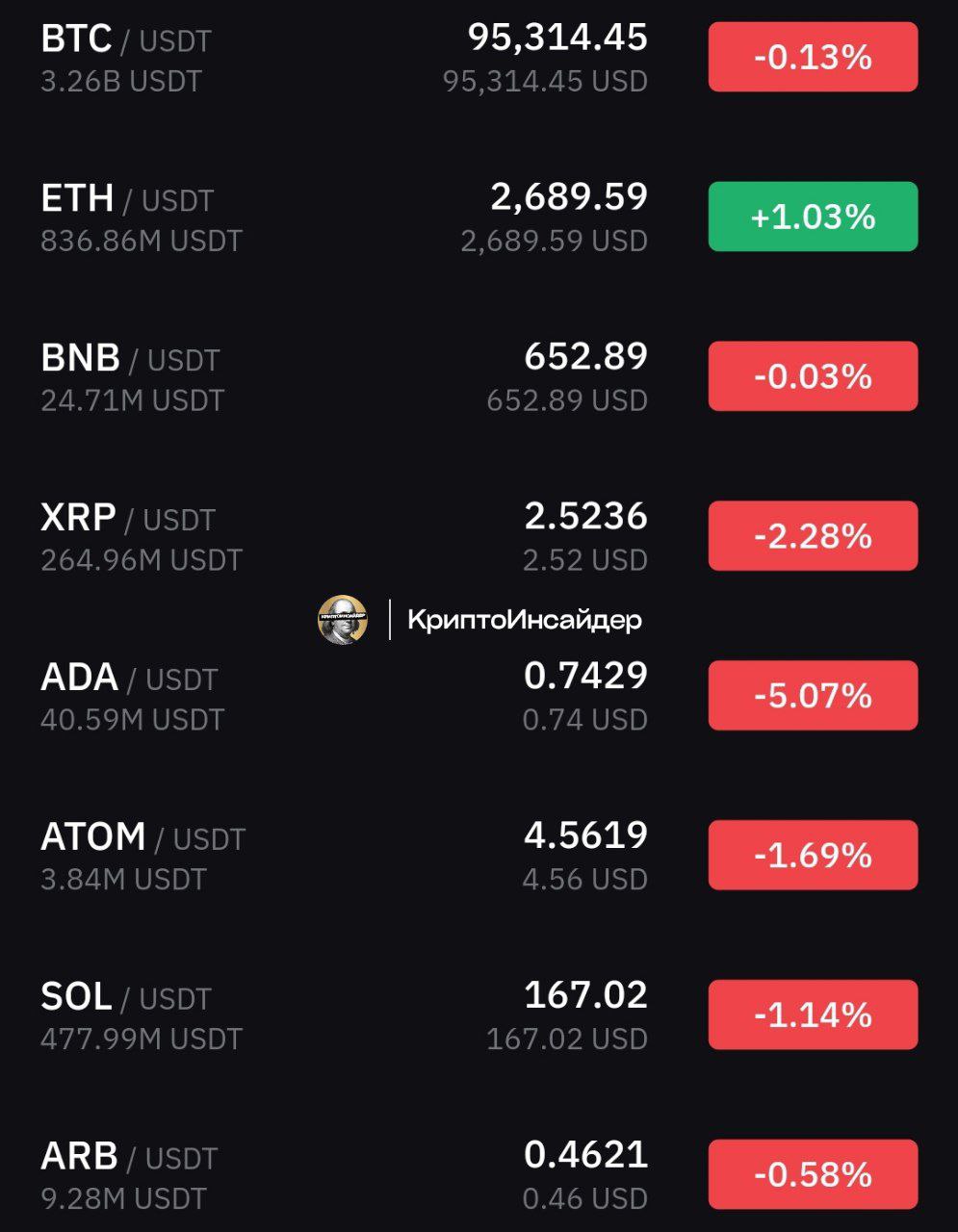Tap the SOL -1.14% change badge

pos(813,1015)
